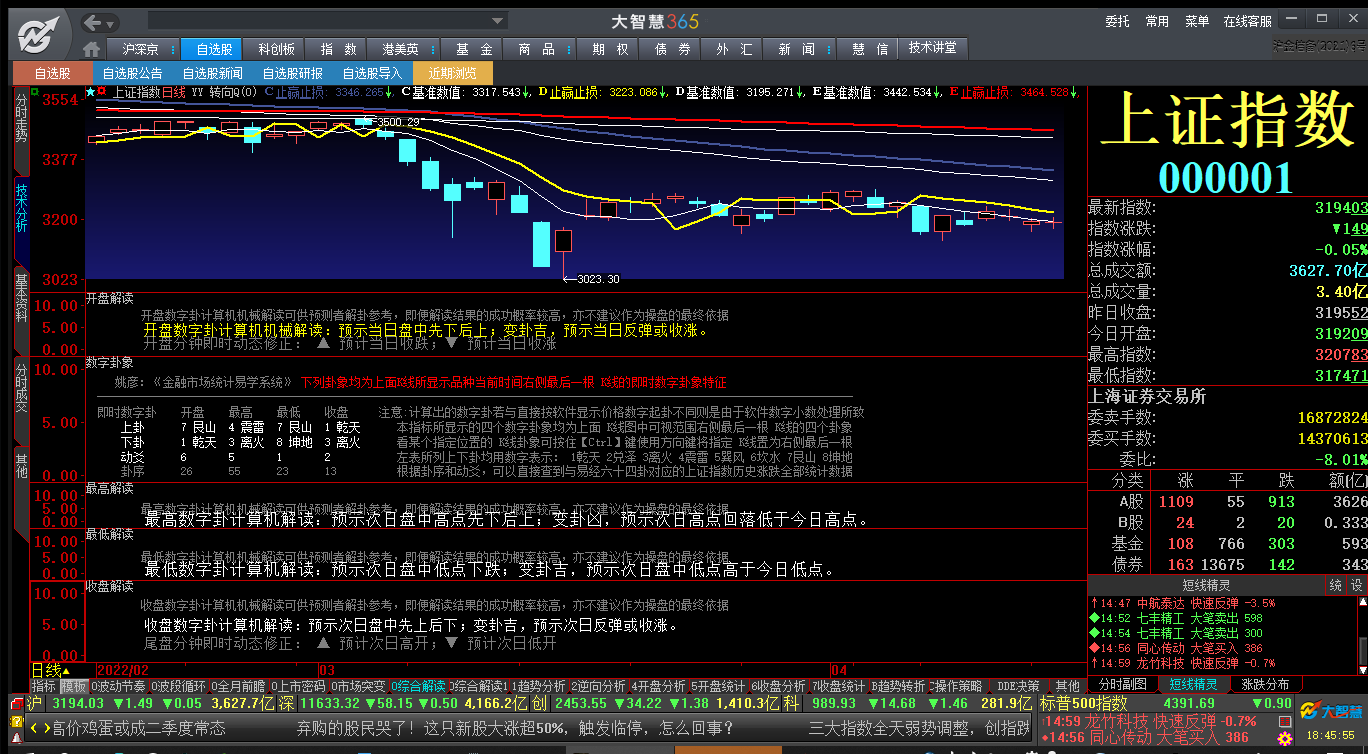
Task: Open 在线客服 support
Action: pos(1248,21)
